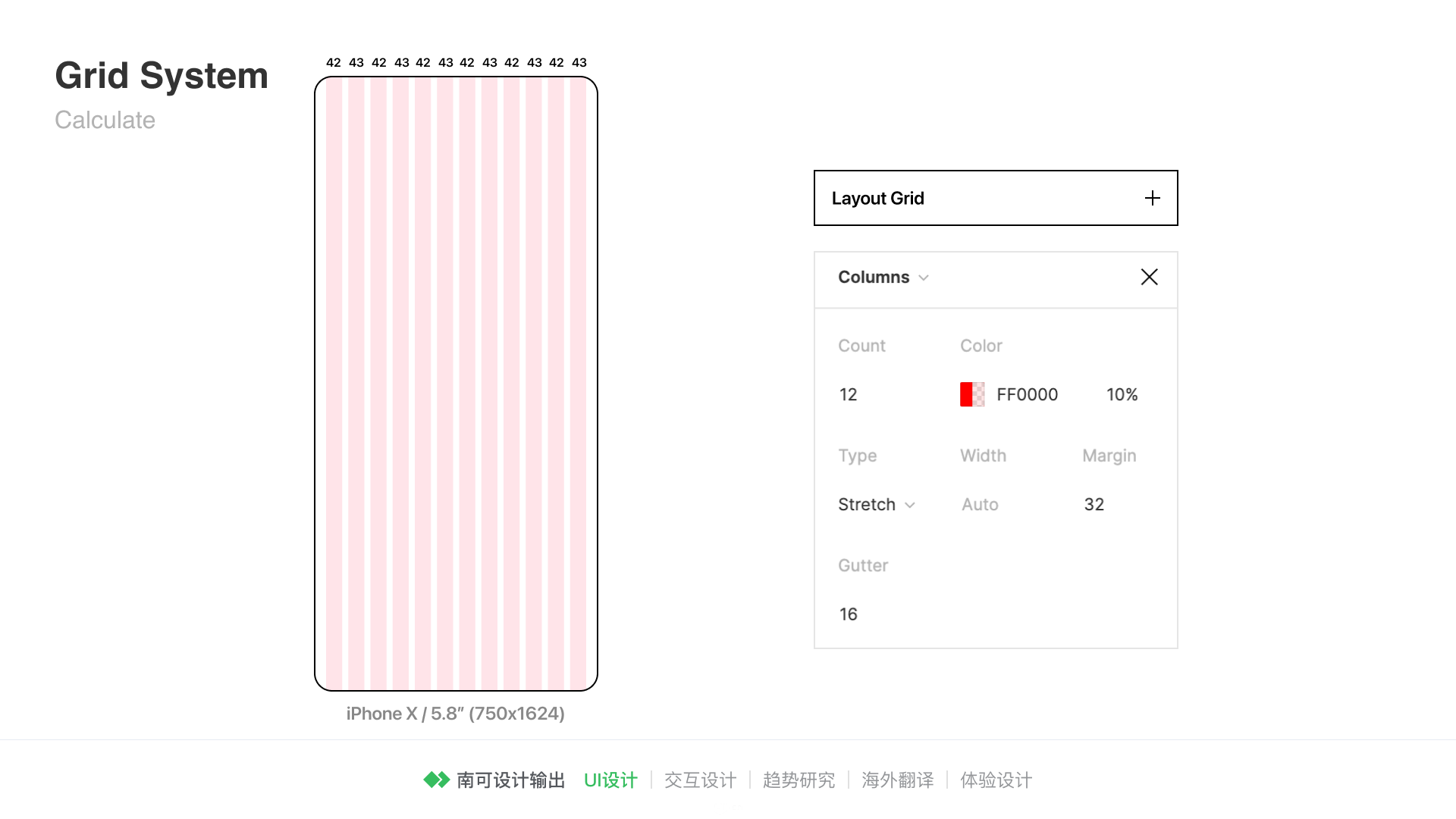
Task: Click the X icon in Columns panel
Action: [x=1149, y=278]
